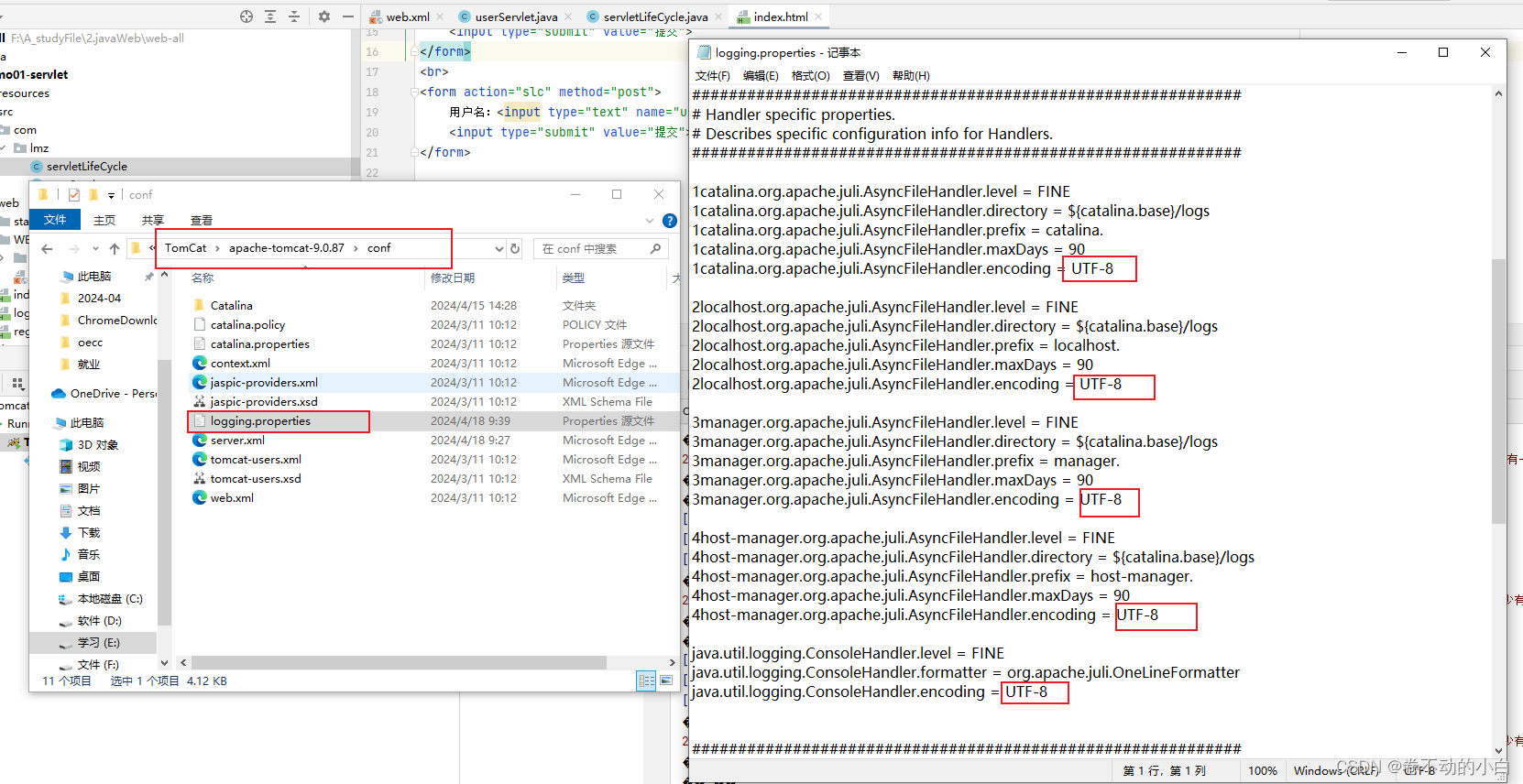Image resolution: width=1523 pixels, height=784 pixels.
Task: Refresh the conf folder view
Action: pos(515,248)
